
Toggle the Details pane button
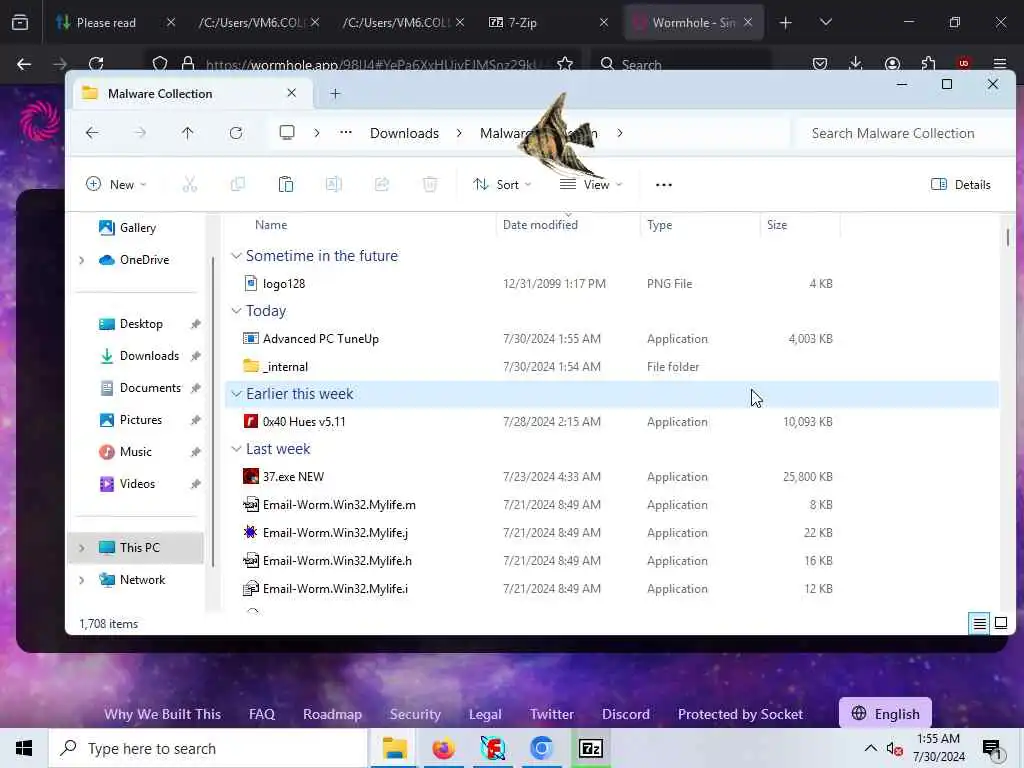tap(961, 185)
